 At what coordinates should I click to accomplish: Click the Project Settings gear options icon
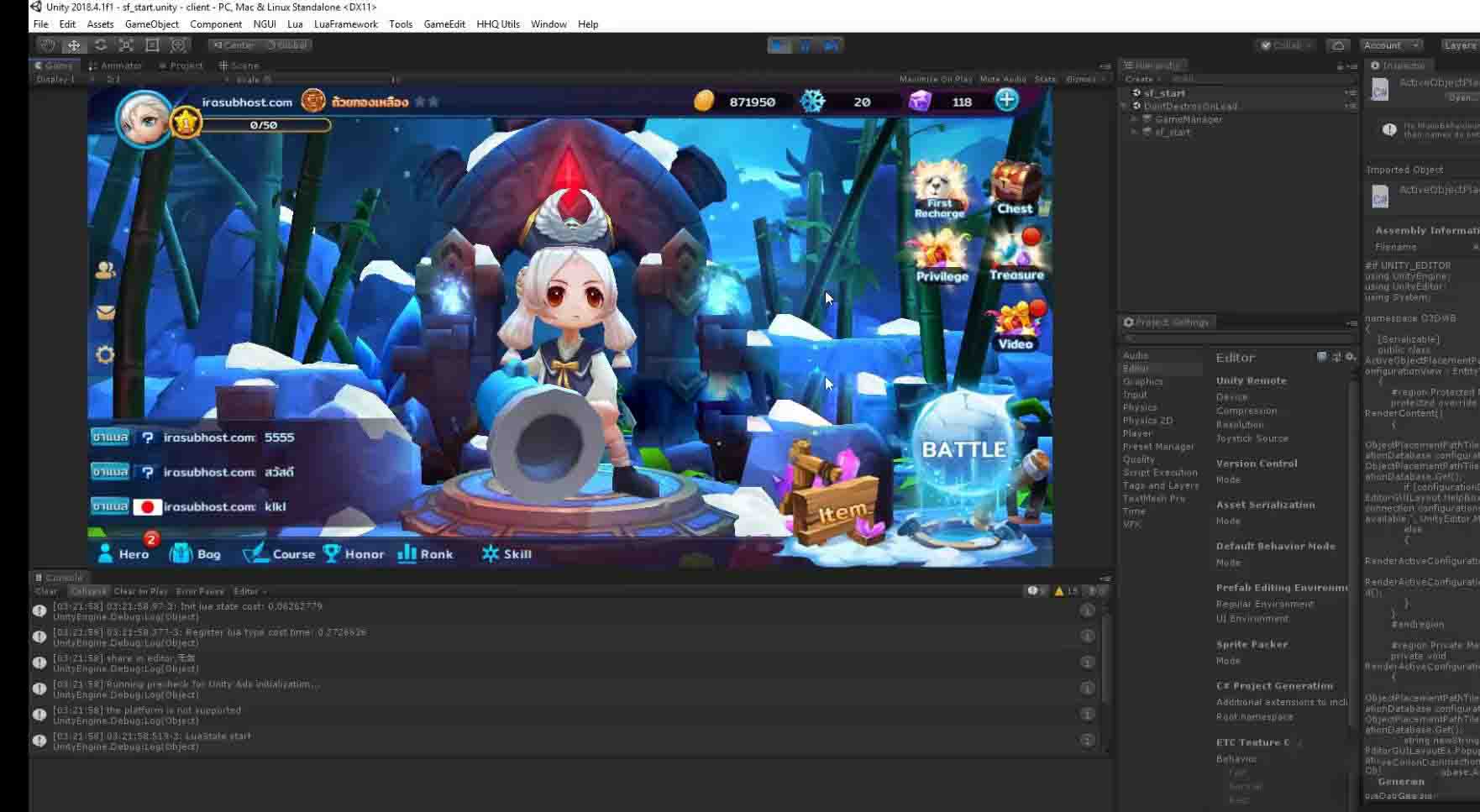tap(1351, 357)
